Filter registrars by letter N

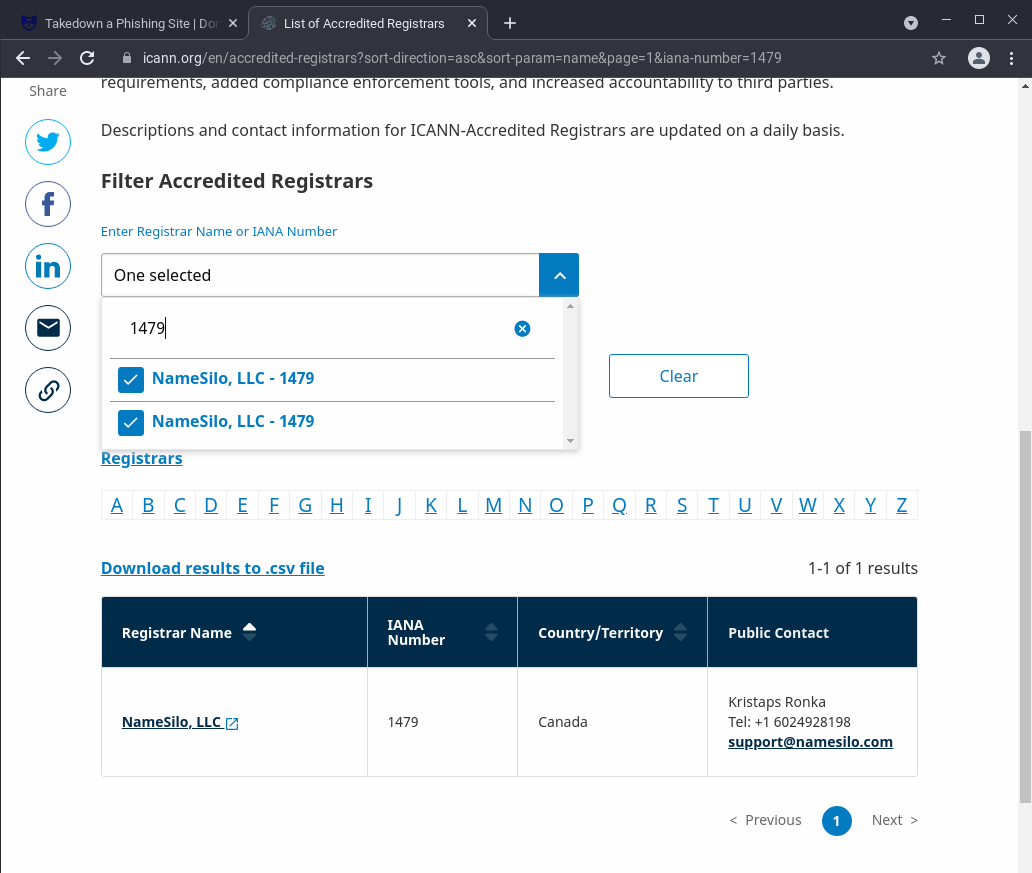click(x=525, y=505)
